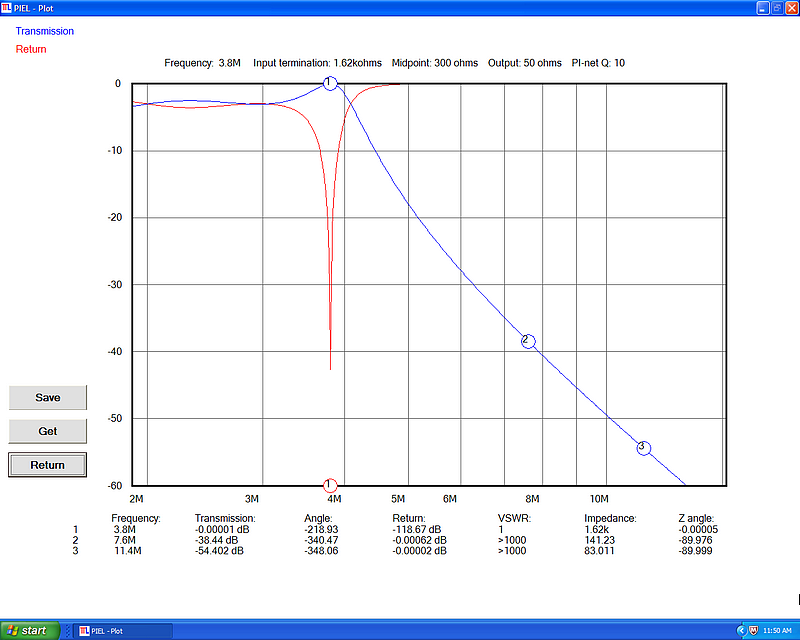Click impedance value 83.011
Screen dimensions: 800x640
[599, 551]
